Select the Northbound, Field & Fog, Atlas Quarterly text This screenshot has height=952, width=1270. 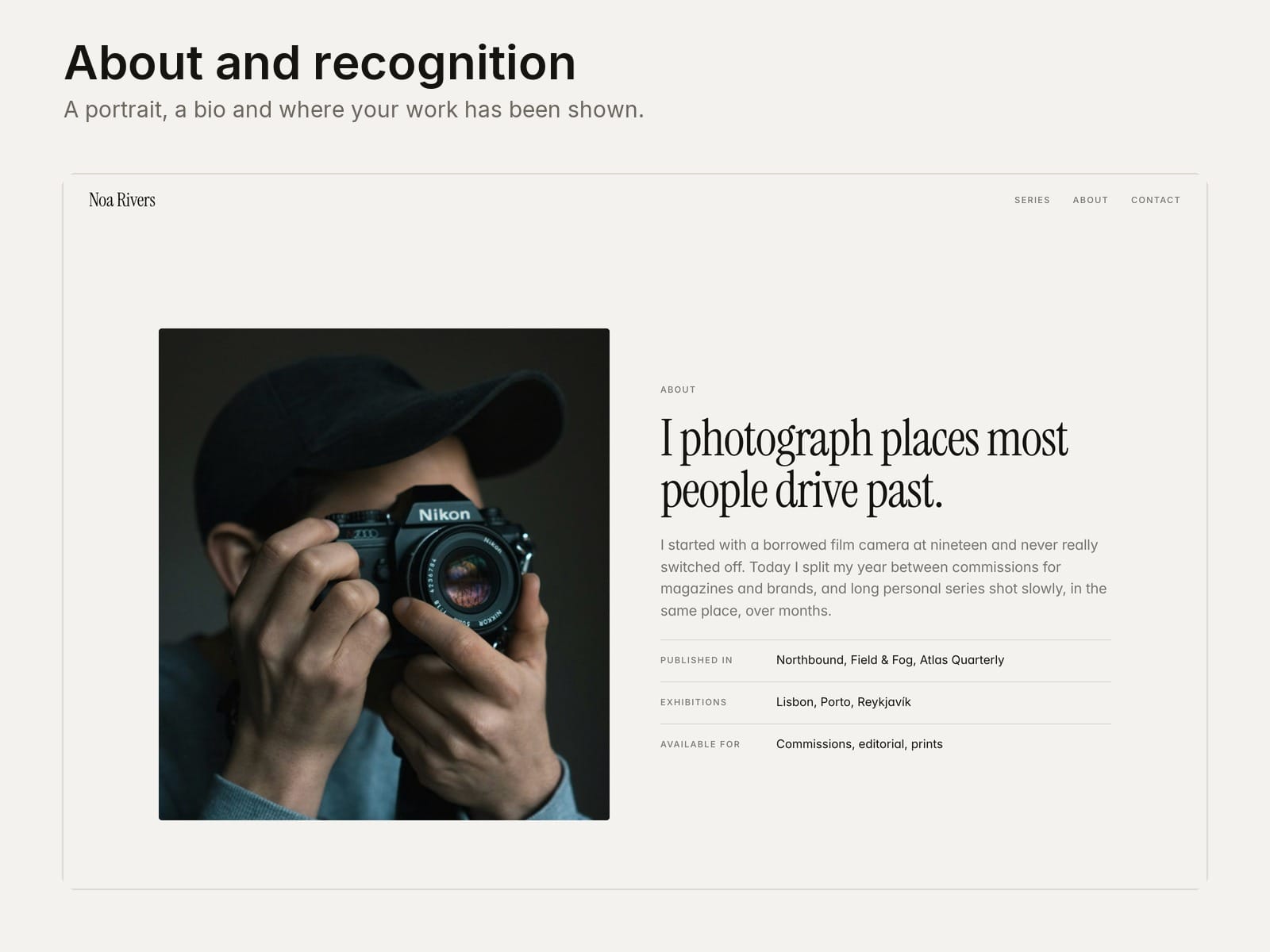890,660
